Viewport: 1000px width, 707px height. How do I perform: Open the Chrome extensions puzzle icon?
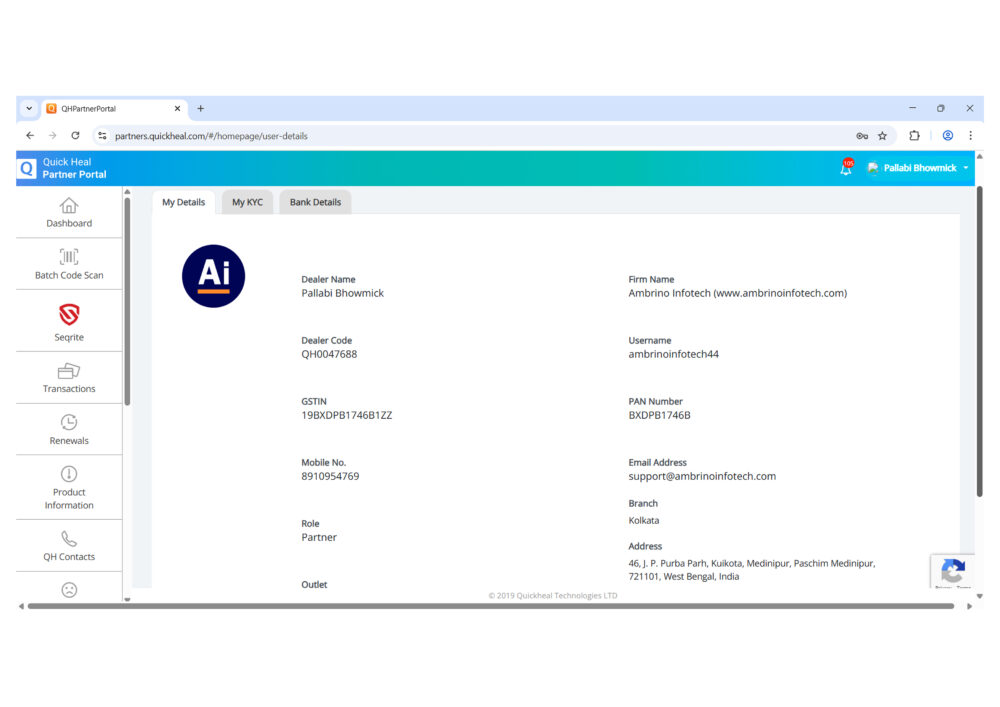(x=914, y=136)
